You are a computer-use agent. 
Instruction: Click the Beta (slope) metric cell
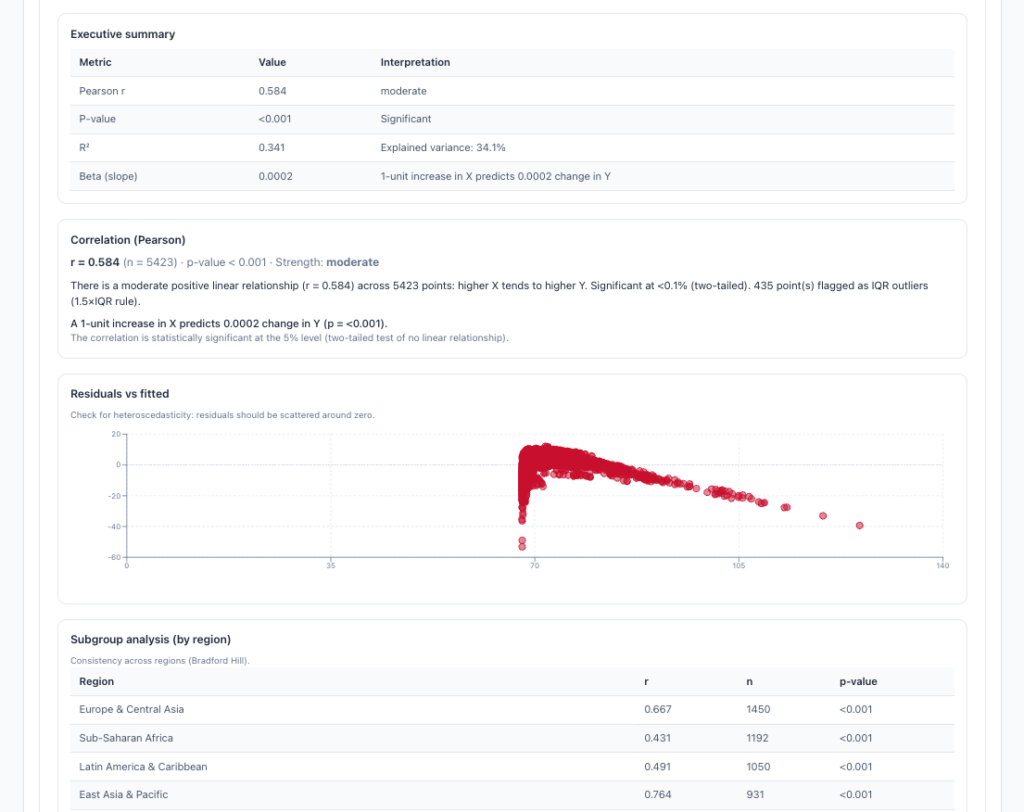tap(108, 176)
